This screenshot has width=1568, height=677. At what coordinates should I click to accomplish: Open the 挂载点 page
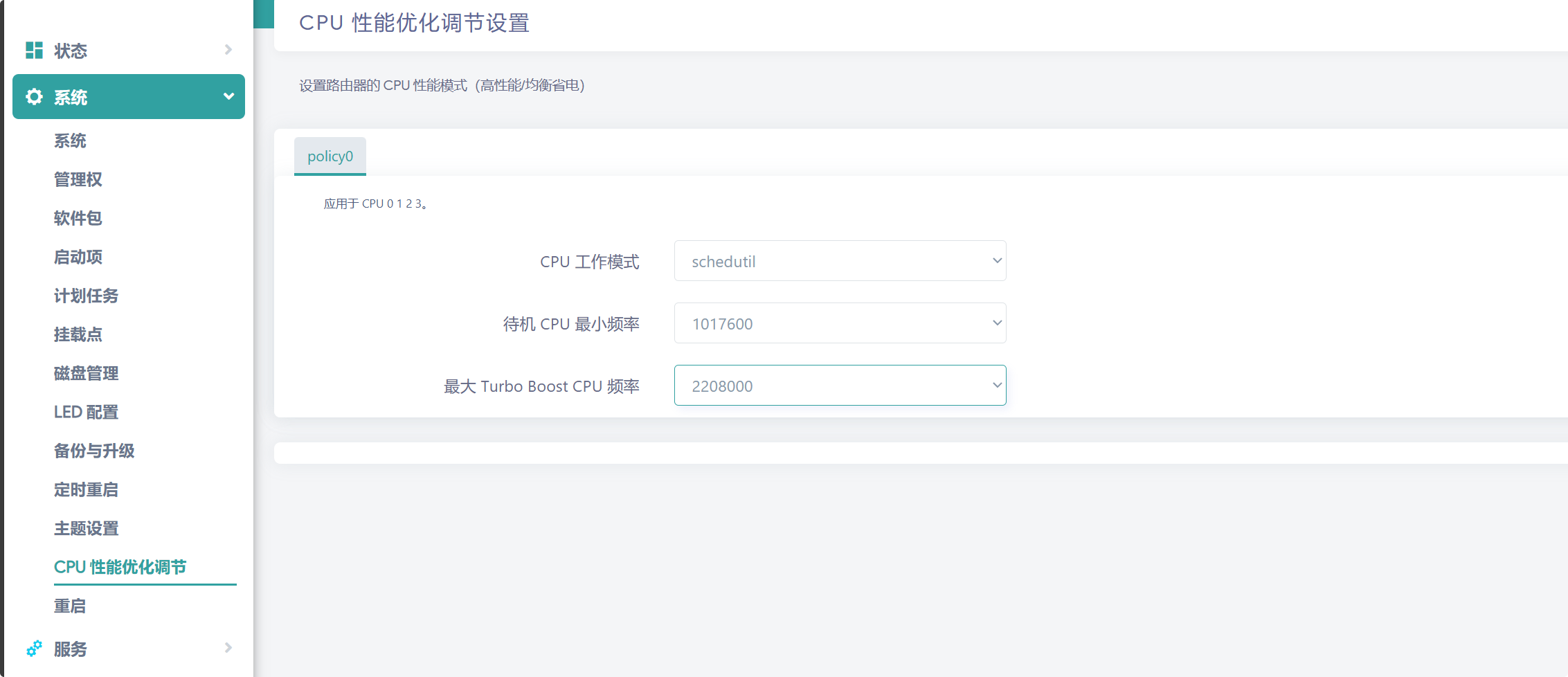tap(78, 335)
